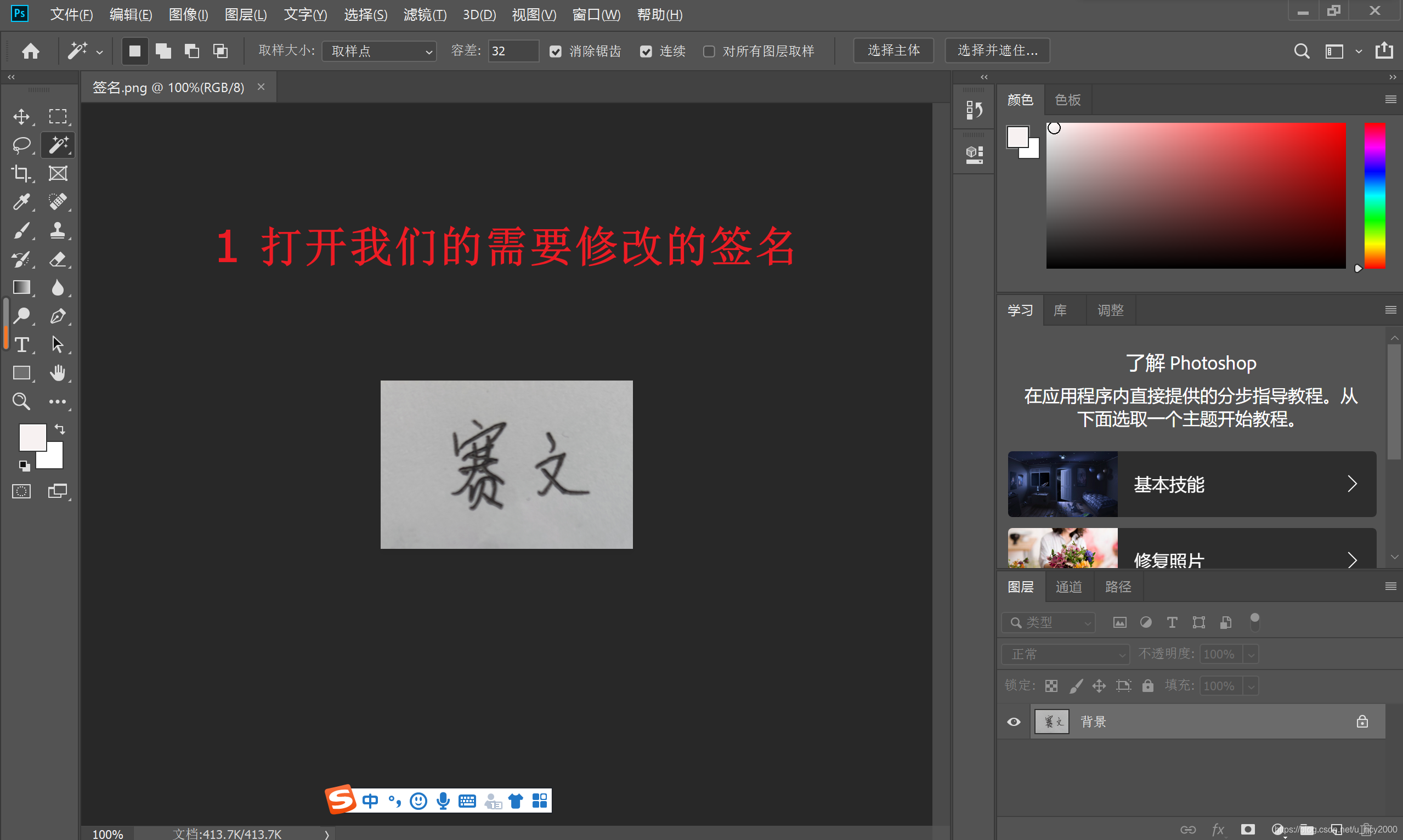This screenshot has height=840, width=1403.
Task: Open the 取样大小 sample size dropdown
Action: 380,52
